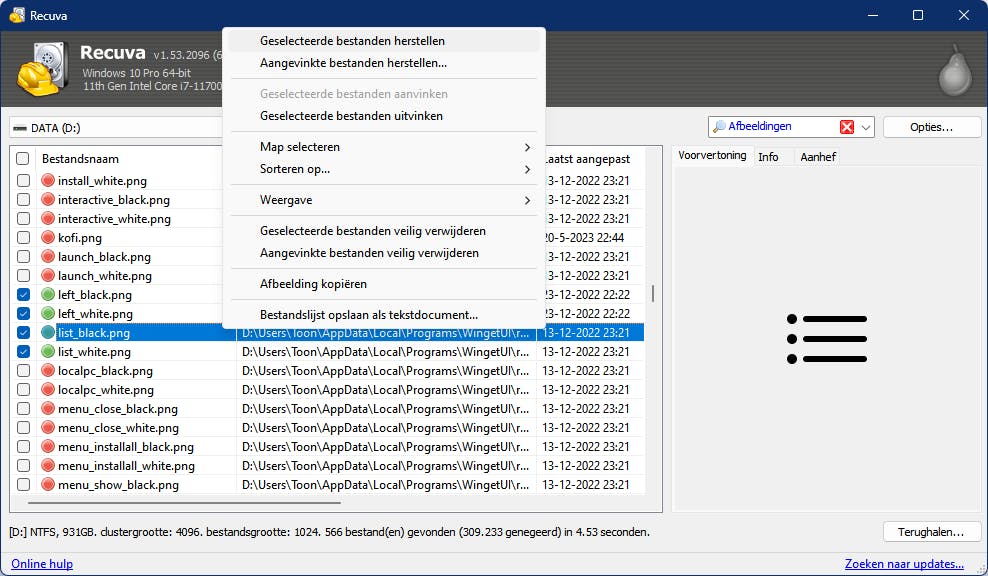
Task: Click the green status dot of list_white.png
Action: [48, 351]
